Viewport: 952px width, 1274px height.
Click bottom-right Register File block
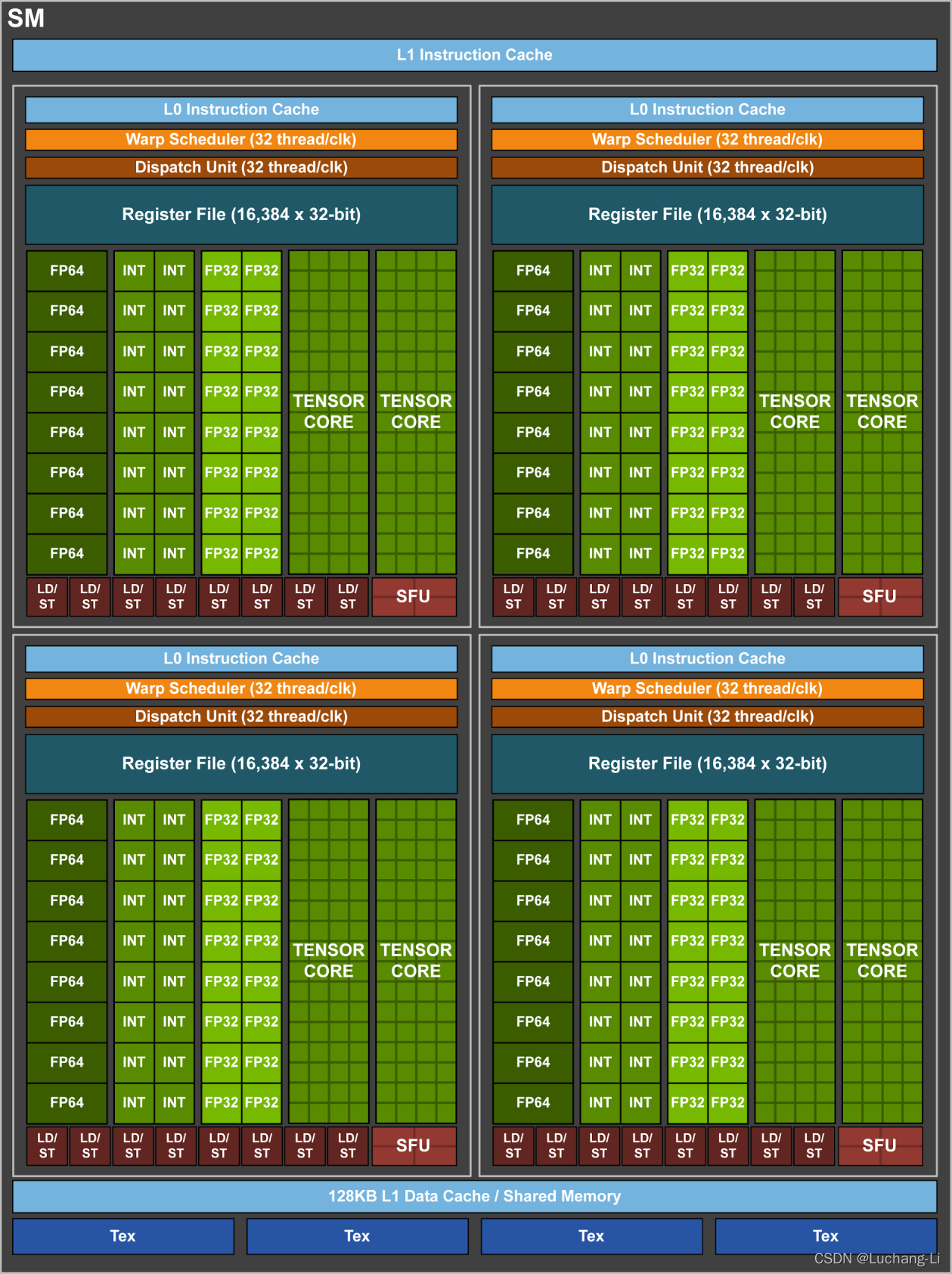(707, 763)
